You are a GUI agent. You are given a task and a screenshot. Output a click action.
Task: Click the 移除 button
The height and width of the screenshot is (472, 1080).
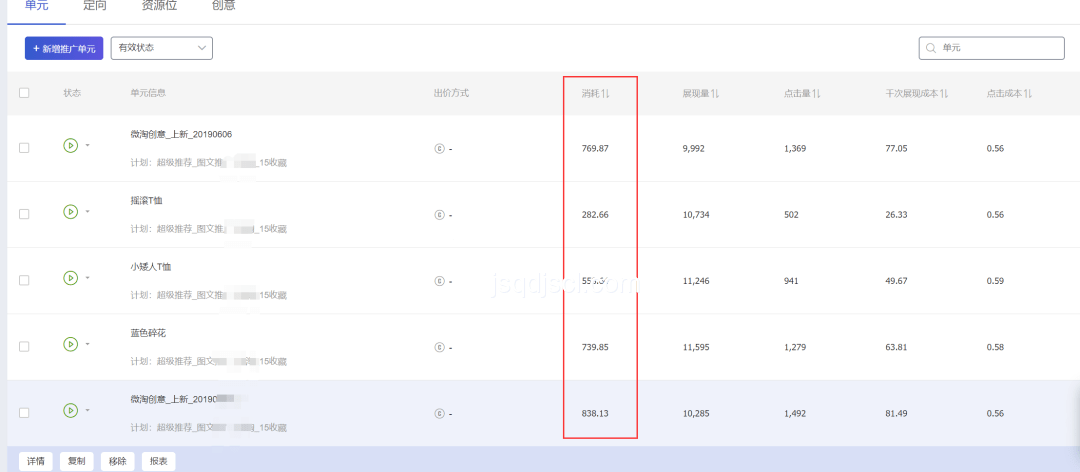(x=118, y=462)
